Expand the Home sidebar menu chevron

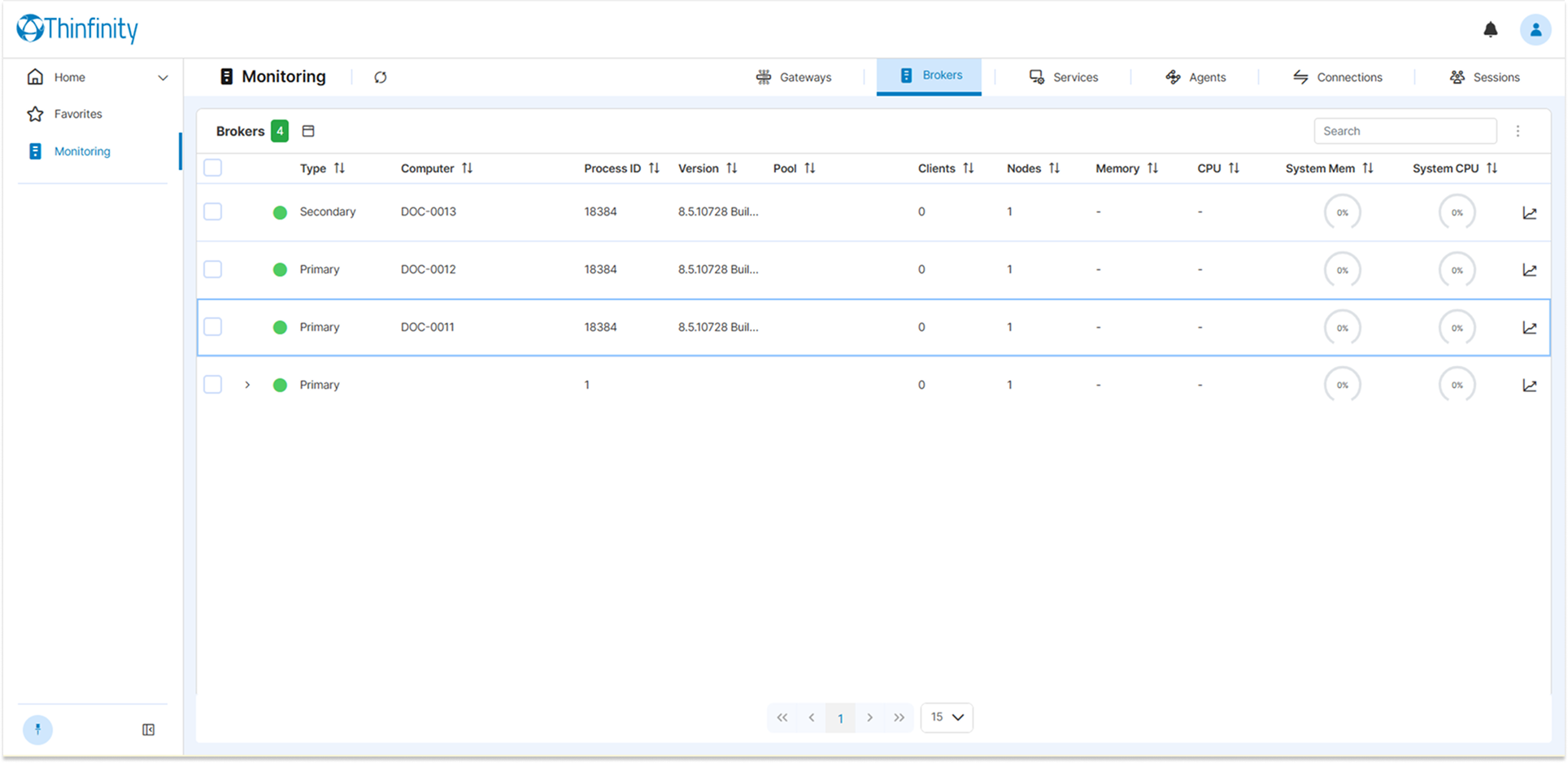pos(163,78)
